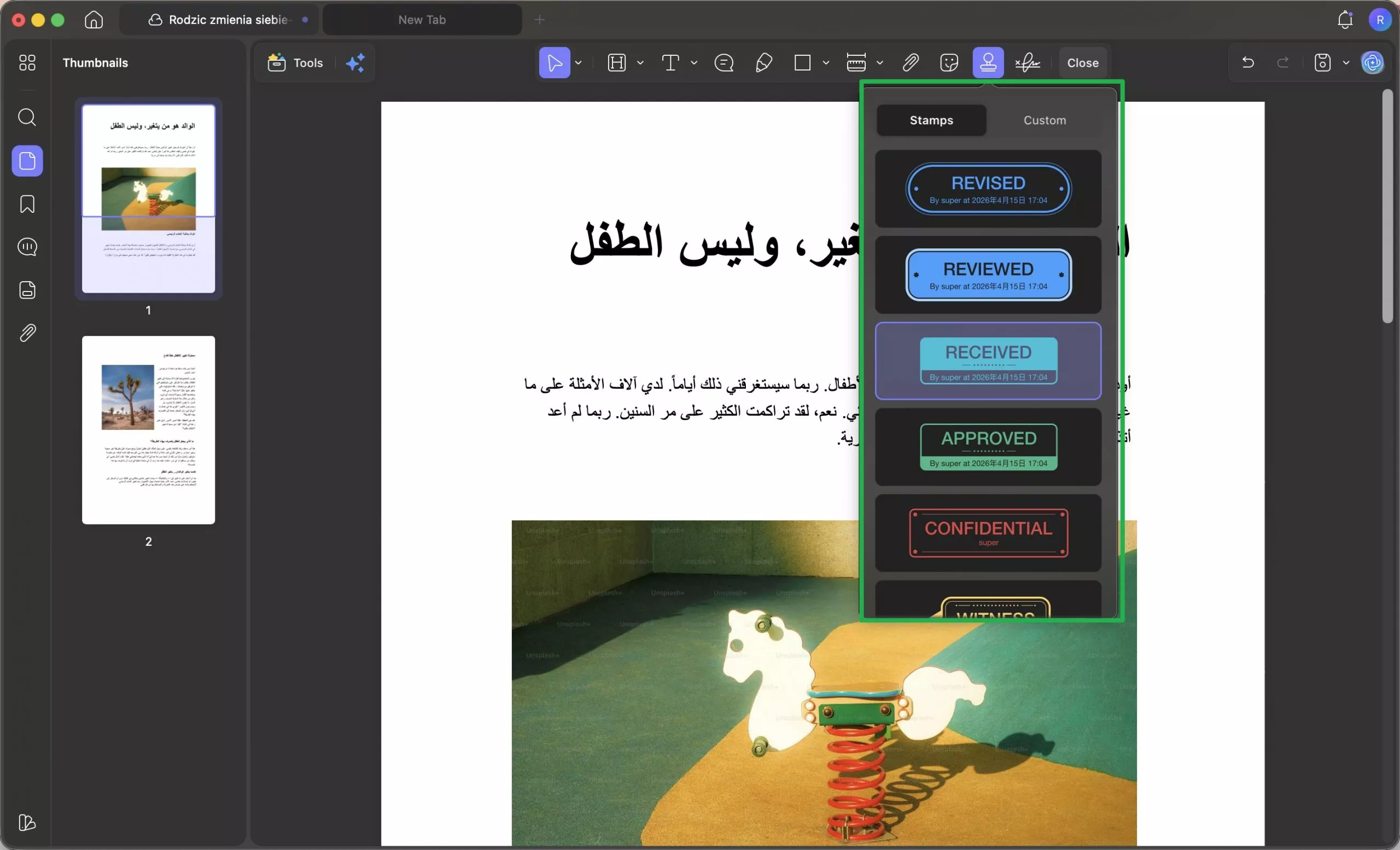1400x850 pixels.
Task: Expand the snapshot dropdown chevron
Action: point(1345,62)
